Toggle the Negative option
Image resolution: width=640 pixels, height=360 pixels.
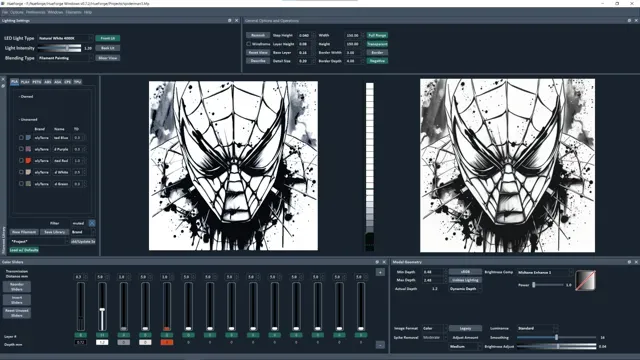[x=377, y=61]
